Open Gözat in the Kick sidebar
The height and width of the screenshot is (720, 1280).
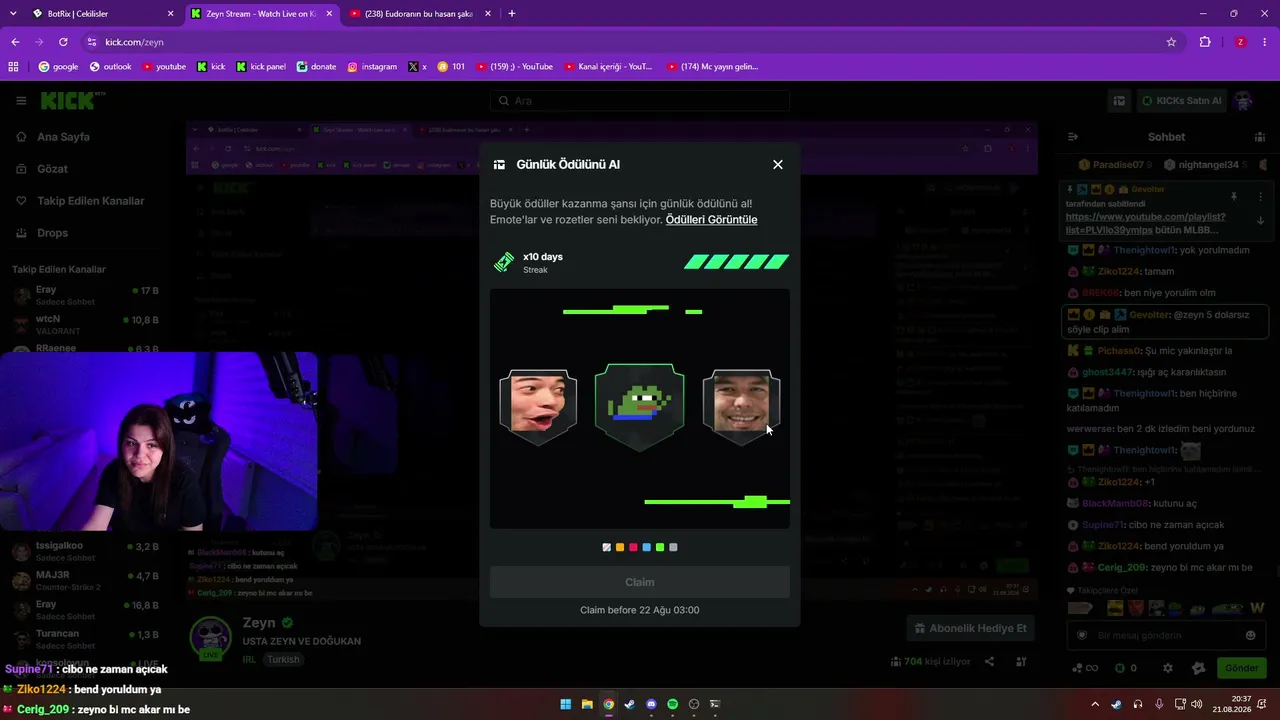(x=52, y=169)
